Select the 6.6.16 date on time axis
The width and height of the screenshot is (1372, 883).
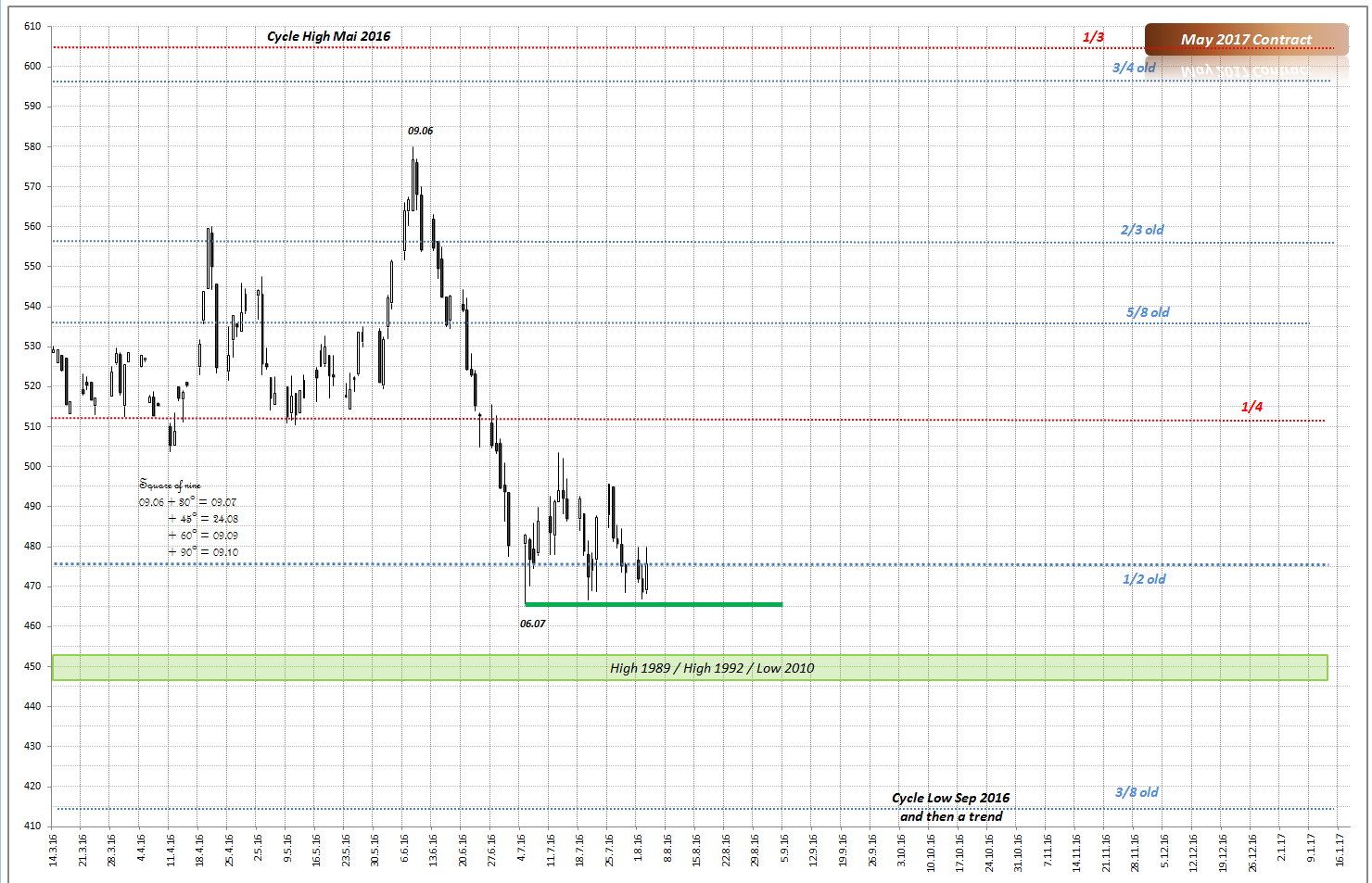403,851
